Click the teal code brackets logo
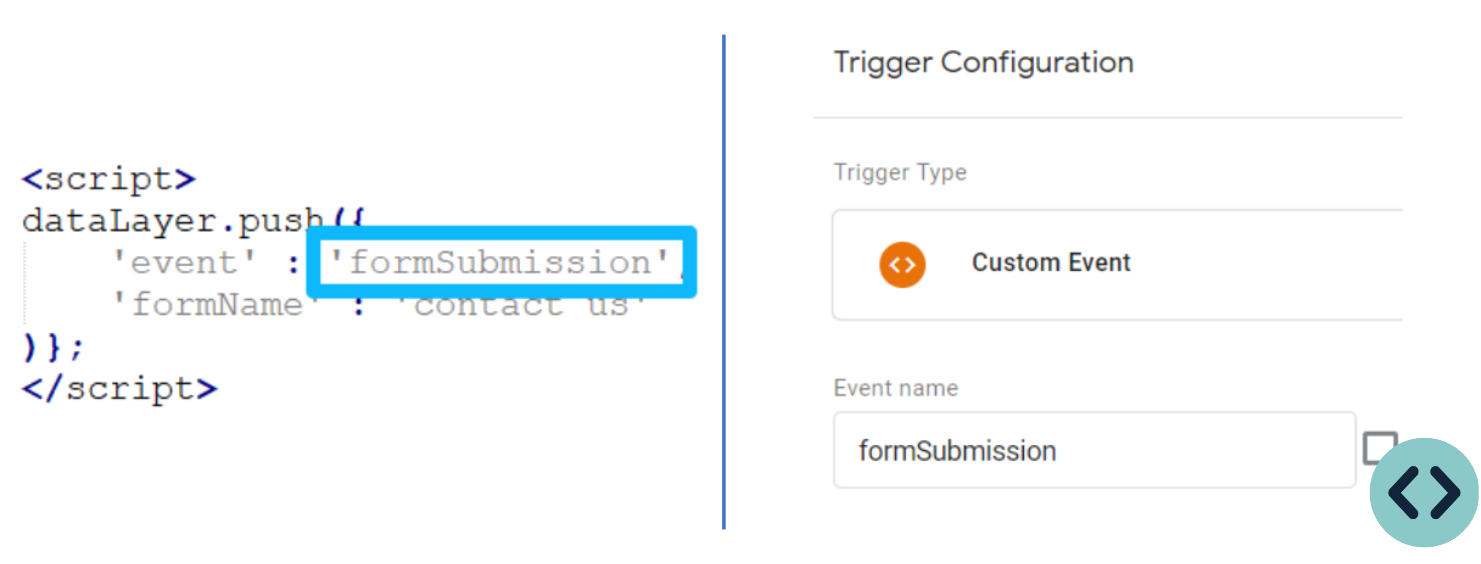The width and height of the screenshot is (1481, 564). [1424, 492]
